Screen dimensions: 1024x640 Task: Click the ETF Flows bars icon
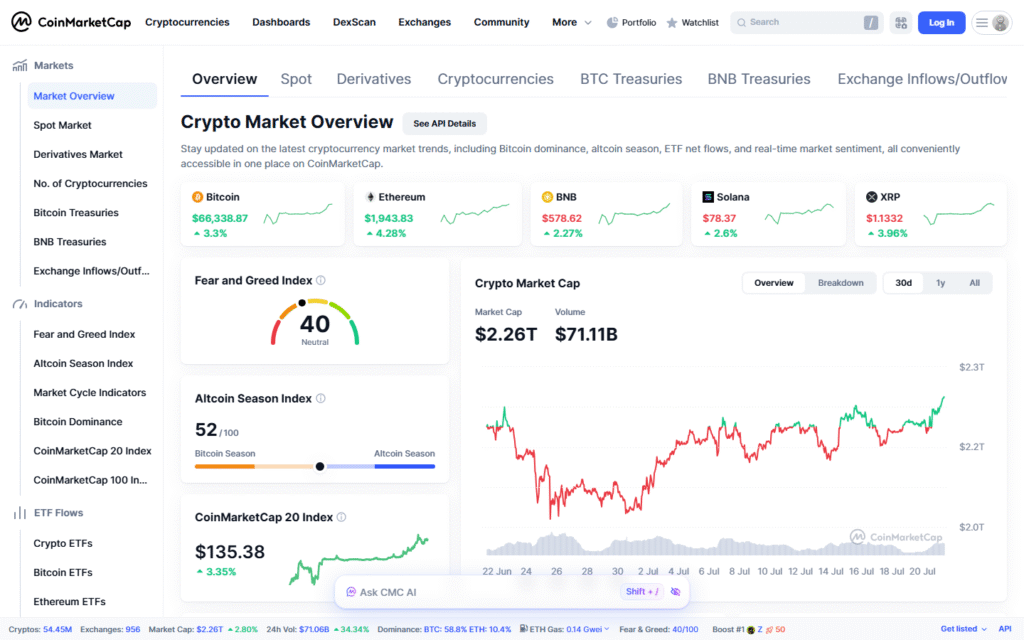pyautogui.click(x=20, y=513)
